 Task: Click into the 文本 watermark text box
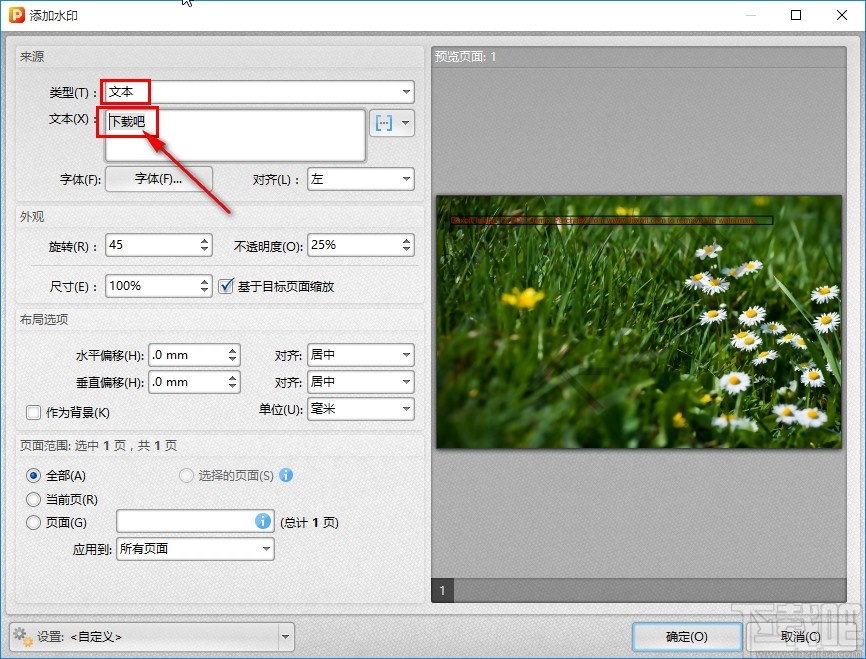235,135
